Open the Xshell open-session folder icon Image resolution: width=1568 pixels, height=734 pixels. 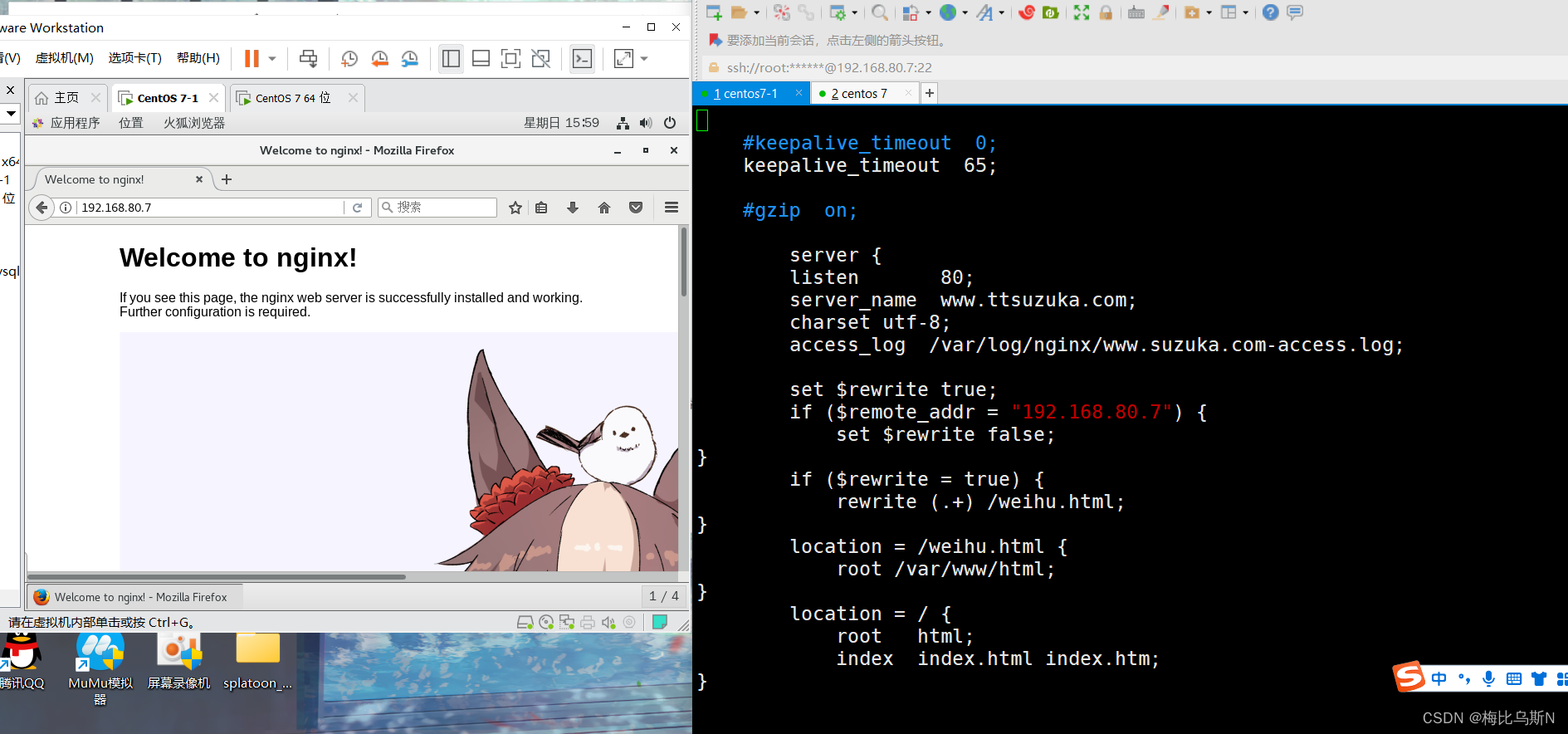(739, 12)
